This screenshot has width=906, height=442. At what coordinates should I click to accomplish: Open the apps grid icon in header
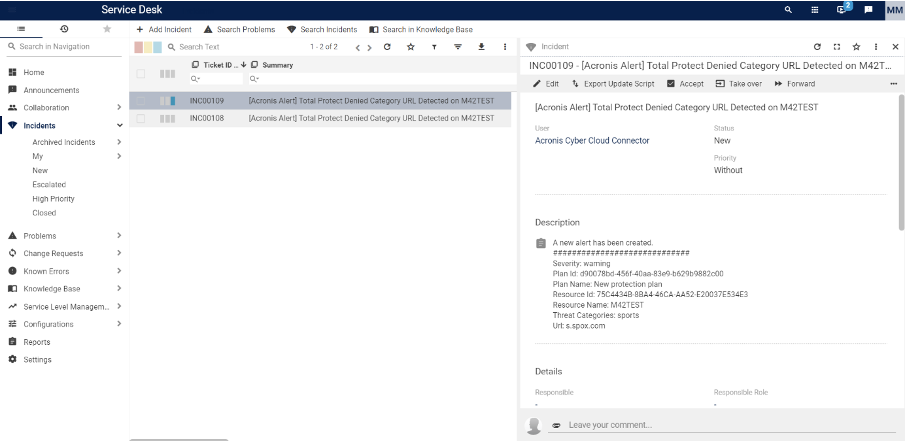(x=815, y=10)
